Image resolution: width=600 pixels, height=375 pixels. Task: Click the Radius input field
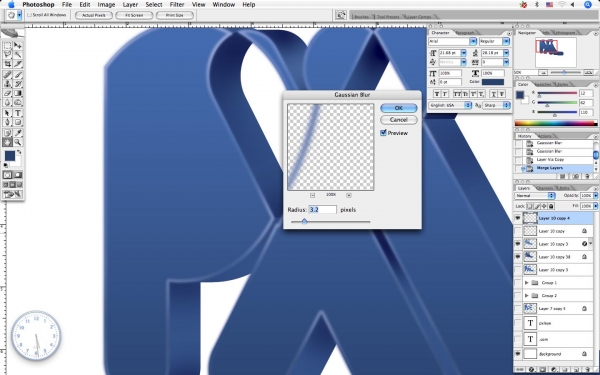pos(323,210)
